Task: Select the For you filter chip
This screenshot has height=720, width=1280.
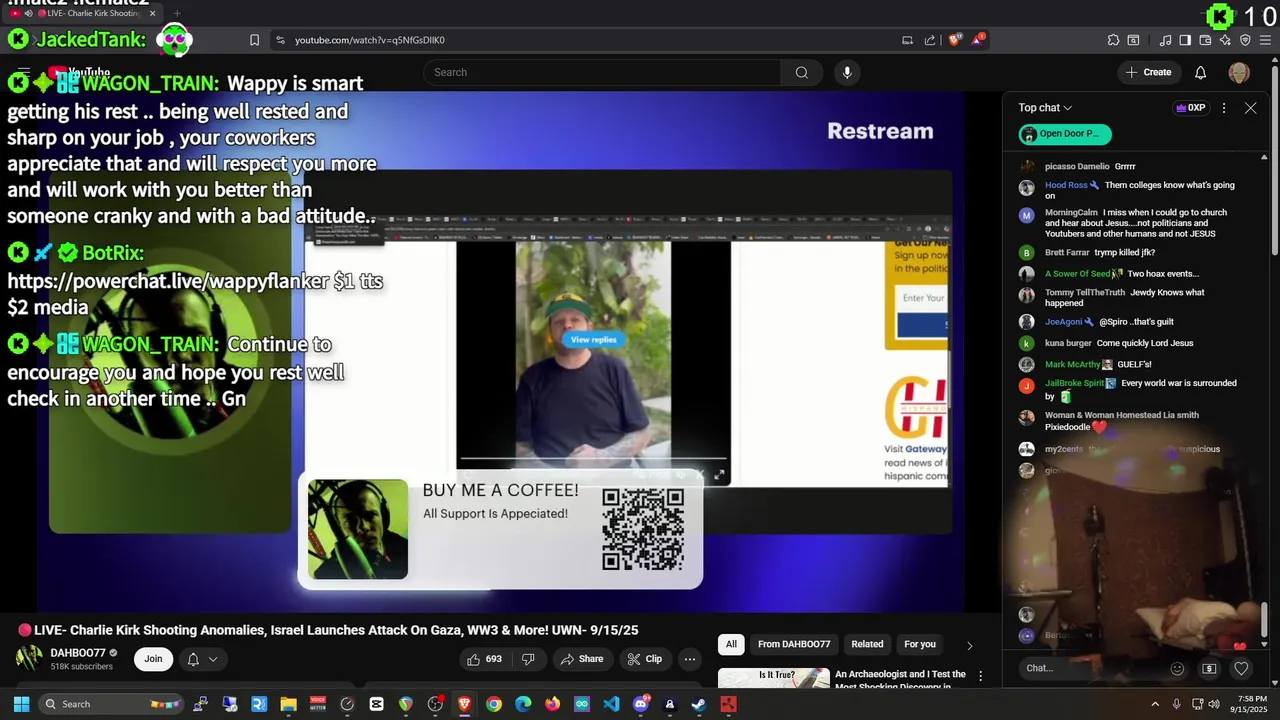Action: pos(920,645)
